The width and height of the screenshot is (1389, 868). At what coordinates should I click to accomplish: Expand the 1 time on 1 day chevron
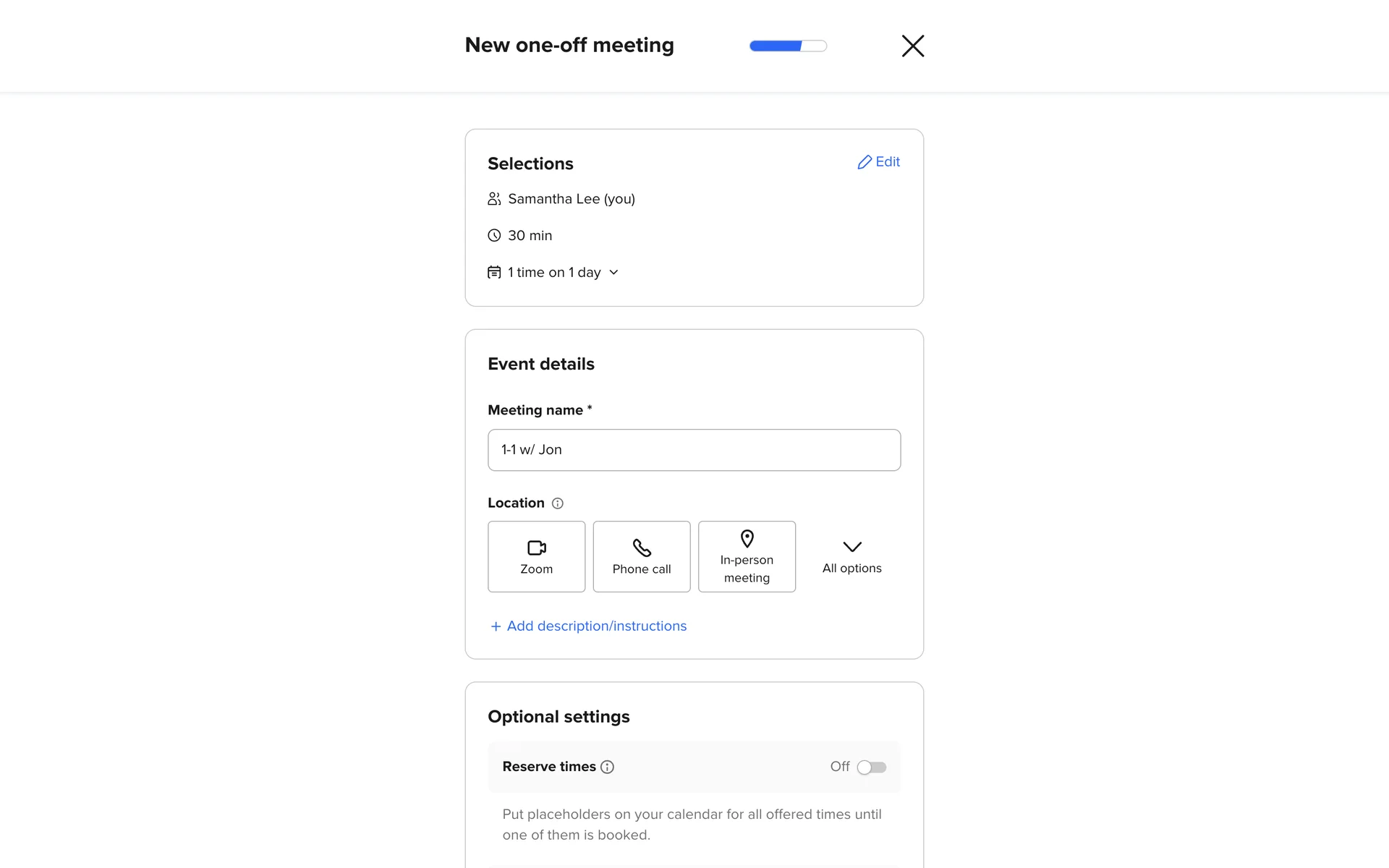(613, 273)
